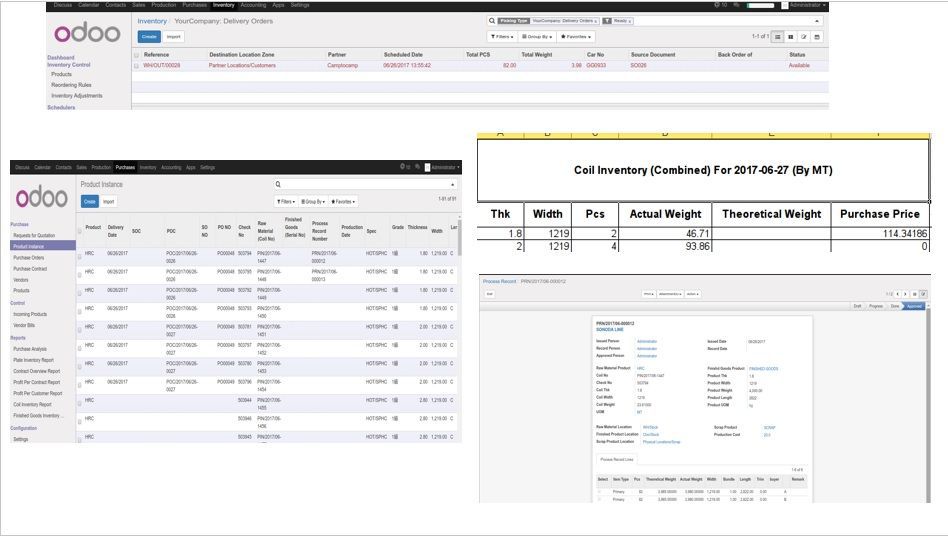The height and width of the screenshot is (536, 948).
Task: Click the Product Instance search field
Action: [365, 185]
